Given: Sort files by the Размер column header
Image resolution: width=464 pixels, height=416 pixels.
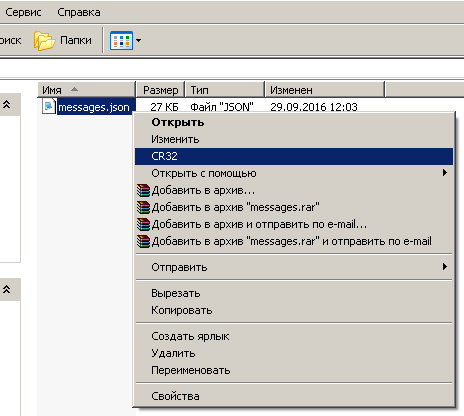Looking at the screenshot, I should point(161,90).
